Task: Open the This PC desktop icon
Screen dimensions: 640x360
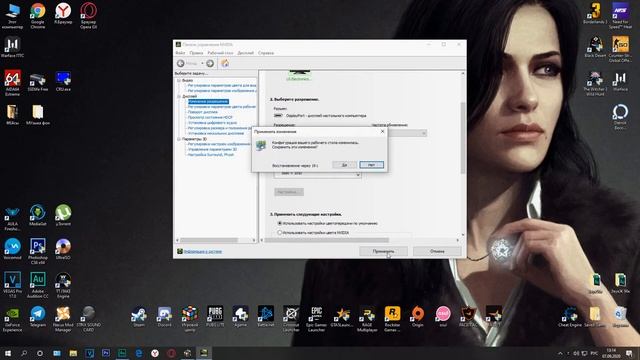Action: pyautogui.click(x=12, y=16)
